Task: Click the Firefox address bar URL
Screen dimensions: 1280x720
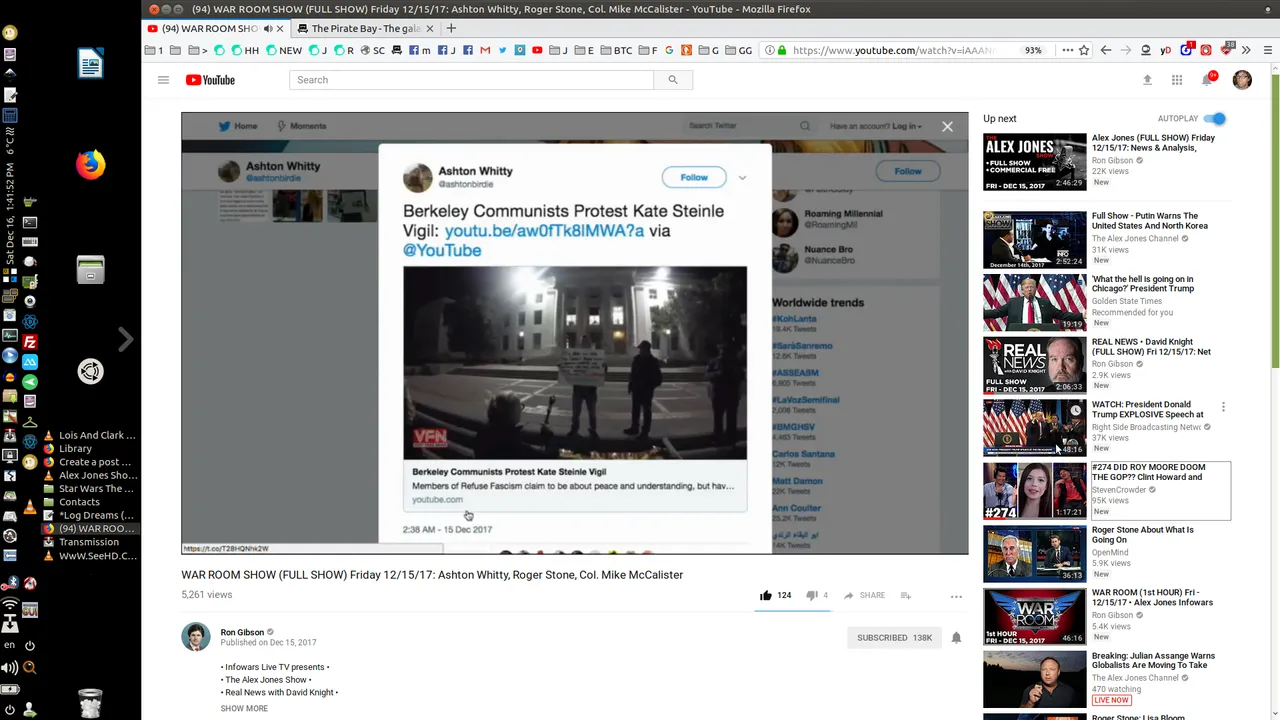Action: coord(892,50)
